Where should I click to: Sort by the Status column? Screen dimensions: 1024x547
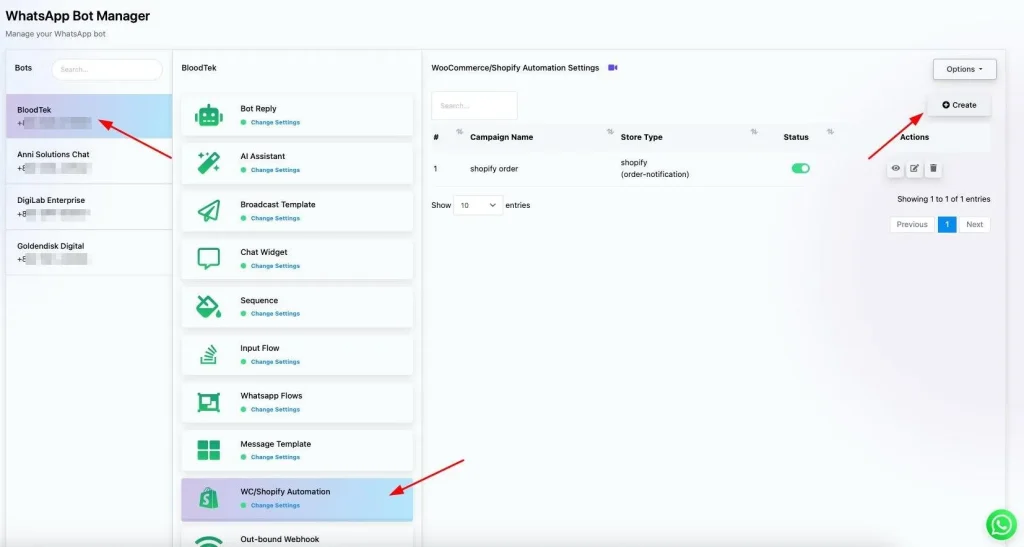coord(829,132)
